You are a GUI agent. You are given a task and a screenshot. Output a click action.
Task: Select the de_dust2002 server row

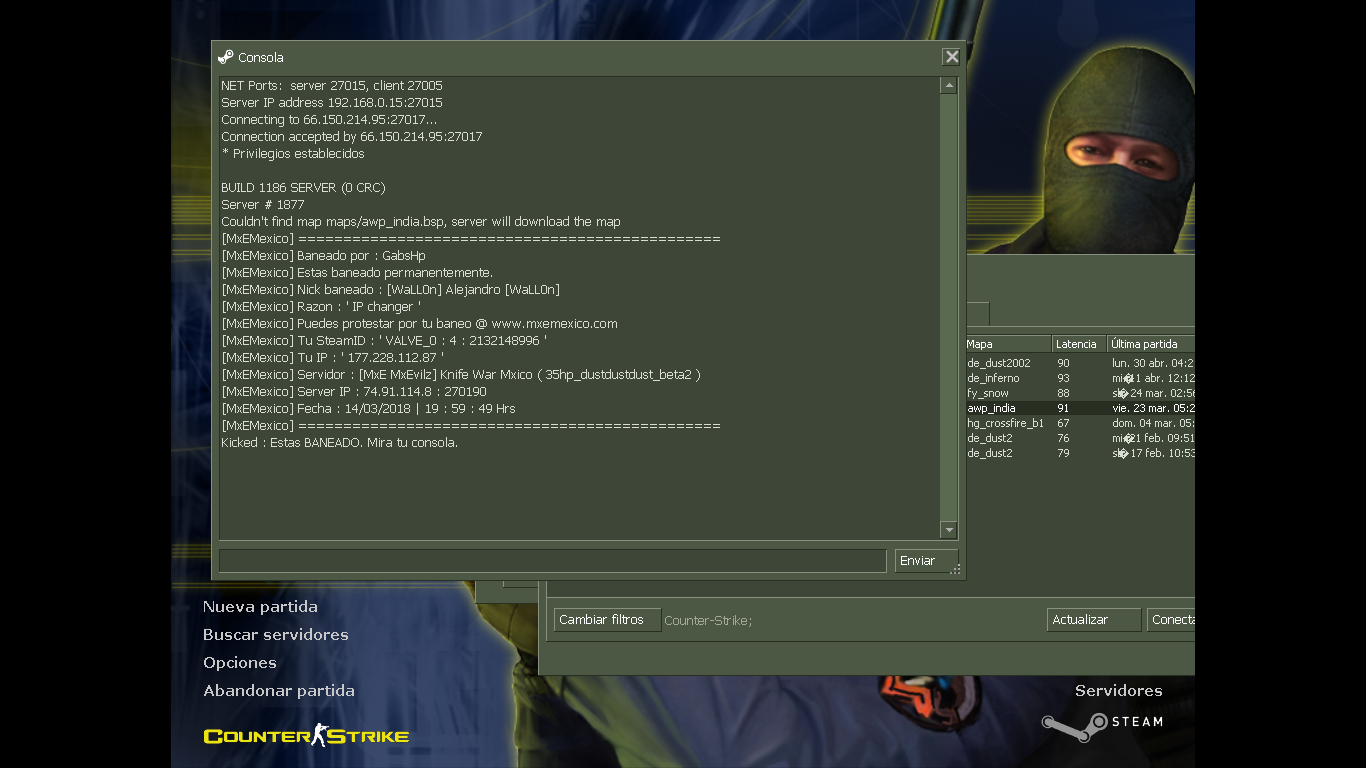click(1080, 363)
